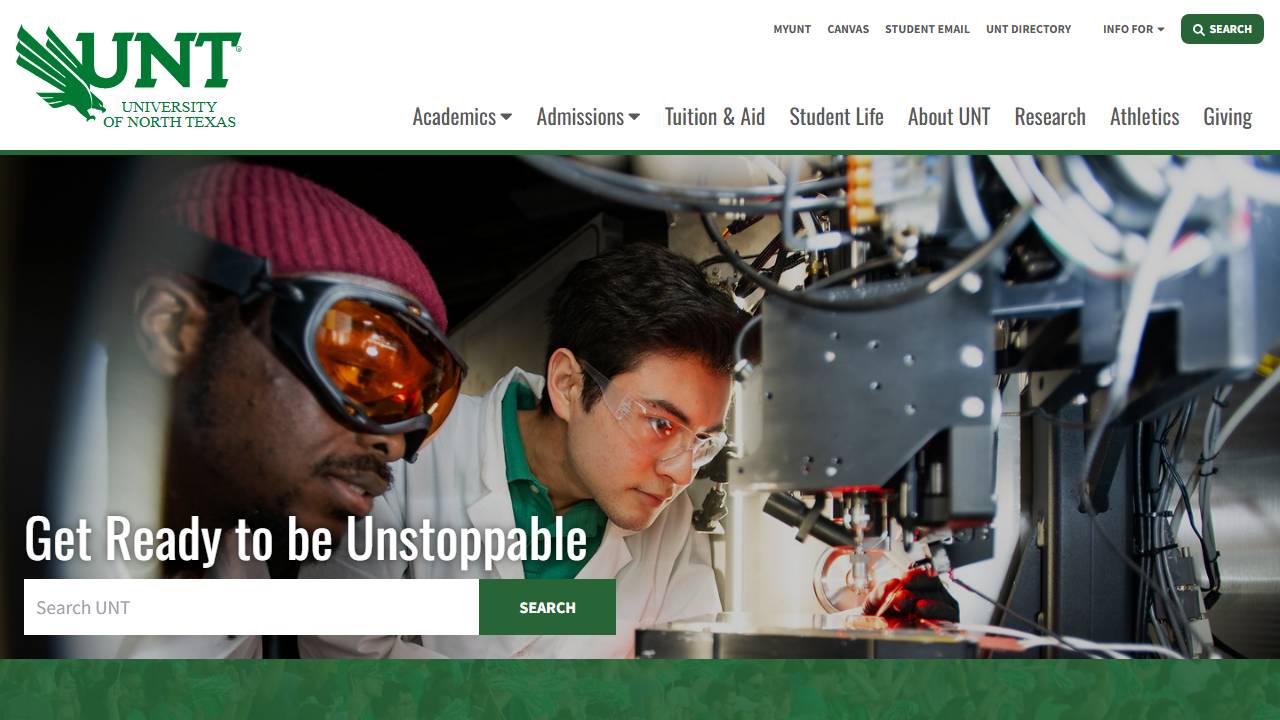
Task: Click the University of North Texas wordmark
Action: pyautogui.click(x=170, y=114)
